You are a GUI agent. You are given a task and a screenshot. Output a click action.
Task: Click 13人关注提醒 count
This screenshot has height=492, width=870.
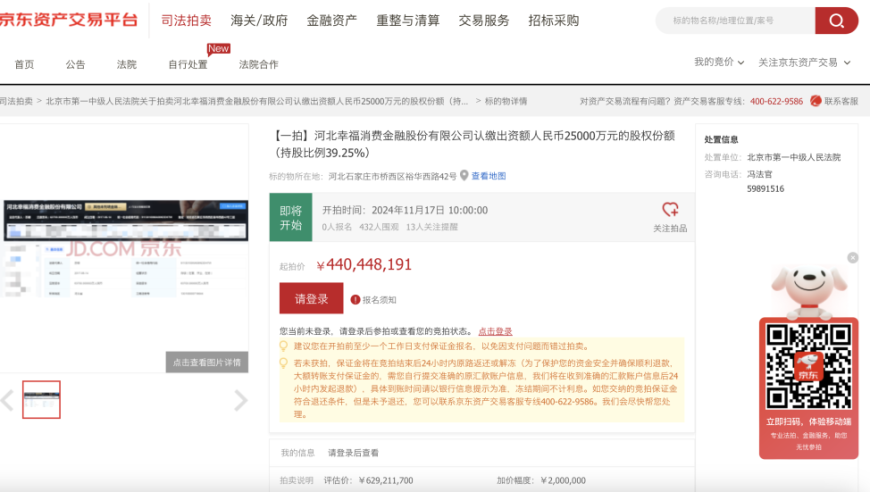pos(432,227)
